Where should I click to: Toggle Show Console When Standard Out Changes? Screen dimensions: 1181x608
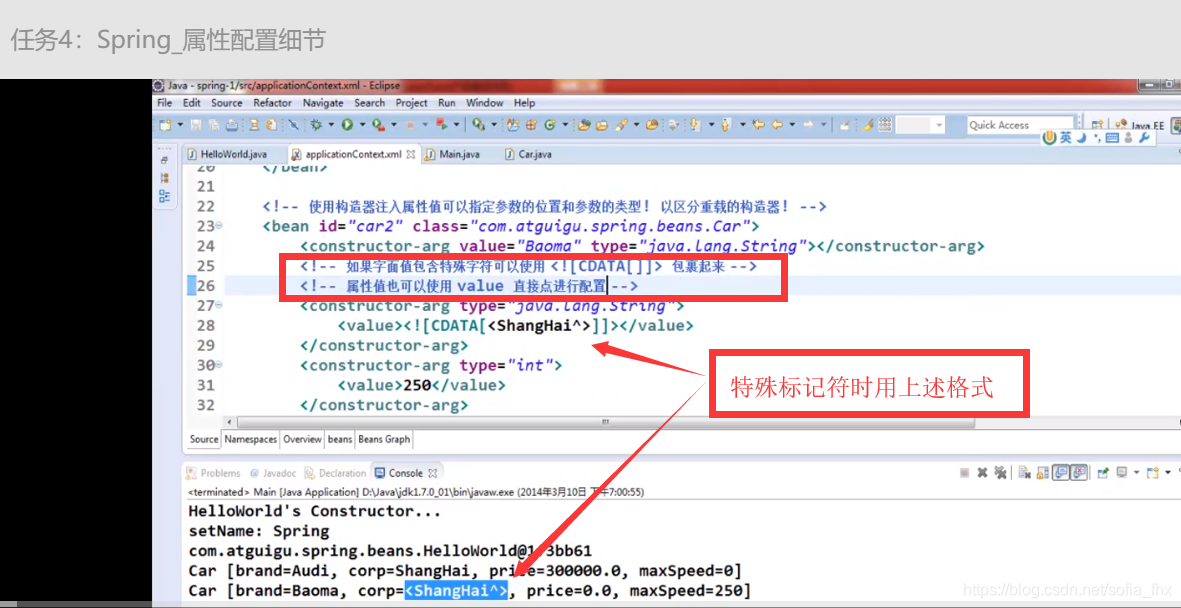point(1060,472)
